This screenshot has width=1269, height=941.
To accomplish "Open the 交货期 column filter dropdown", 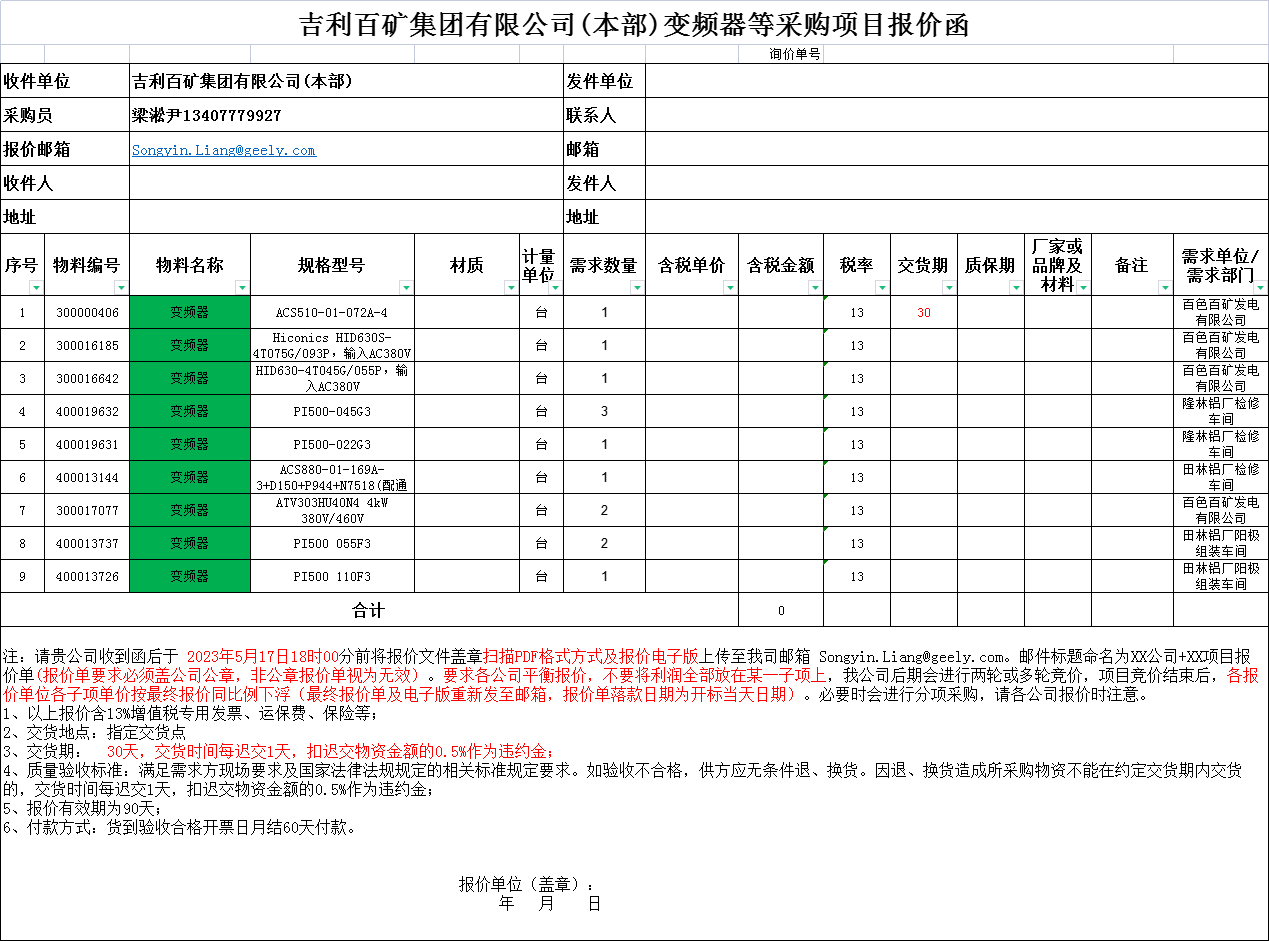I will (950, 288).
